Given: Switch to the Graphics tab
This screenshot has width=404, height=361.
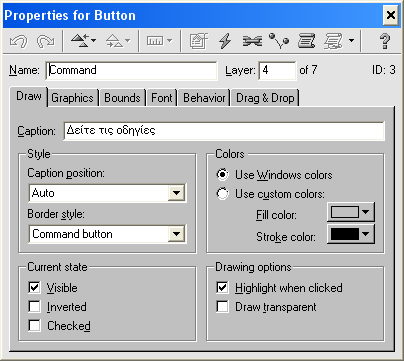Looking at the screenshot, I should coord(72,98).
